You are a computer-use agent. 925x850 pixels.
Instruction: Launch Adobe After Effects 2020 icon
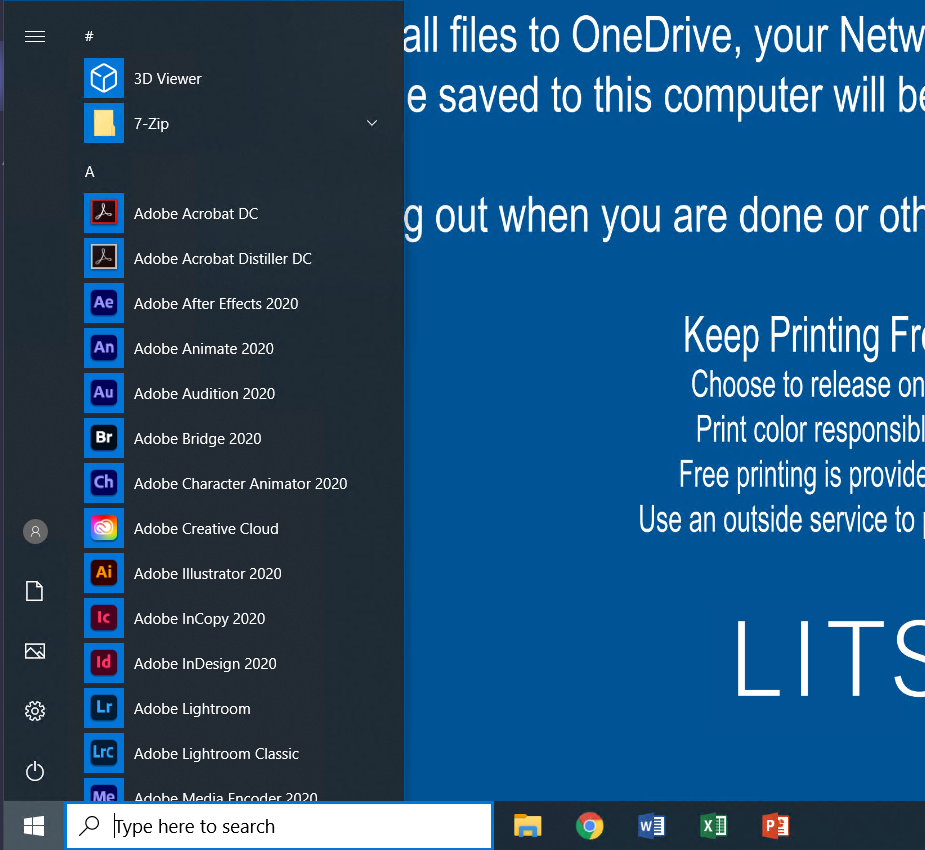tap(104, 303)
